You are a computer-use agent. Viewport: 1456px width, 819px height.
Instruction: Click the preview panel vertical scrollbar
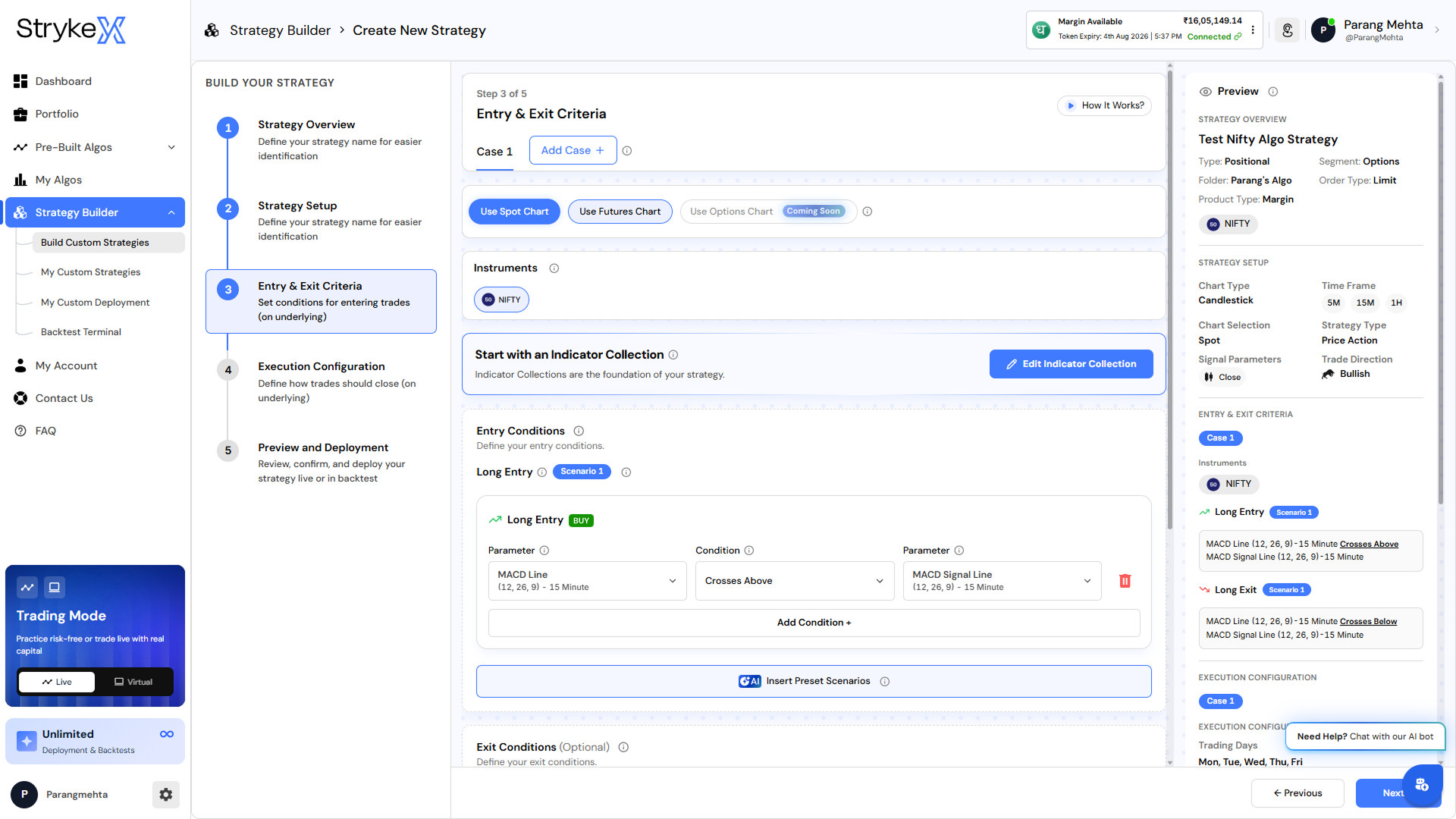[1441, 296]
